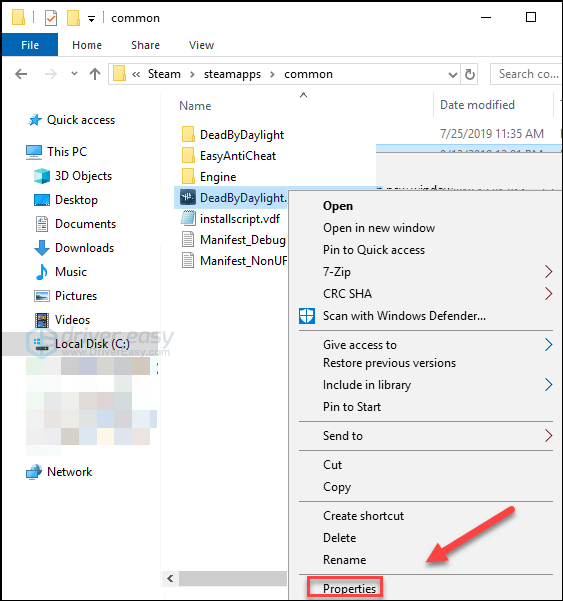Choose Scan with Windows Defender
The width and height of the screenshot is (563, 601).
coord(404,316)
